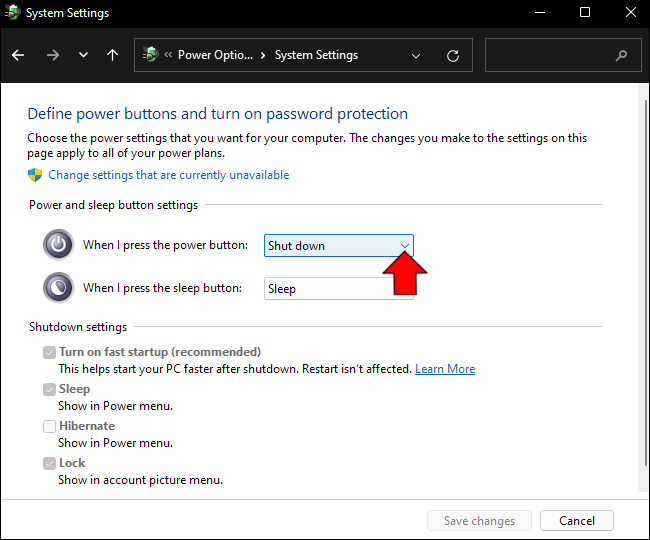Go back using the back arrow
Image resolution: width=650 pixels, height=540 pixels.
coord(17,56)
